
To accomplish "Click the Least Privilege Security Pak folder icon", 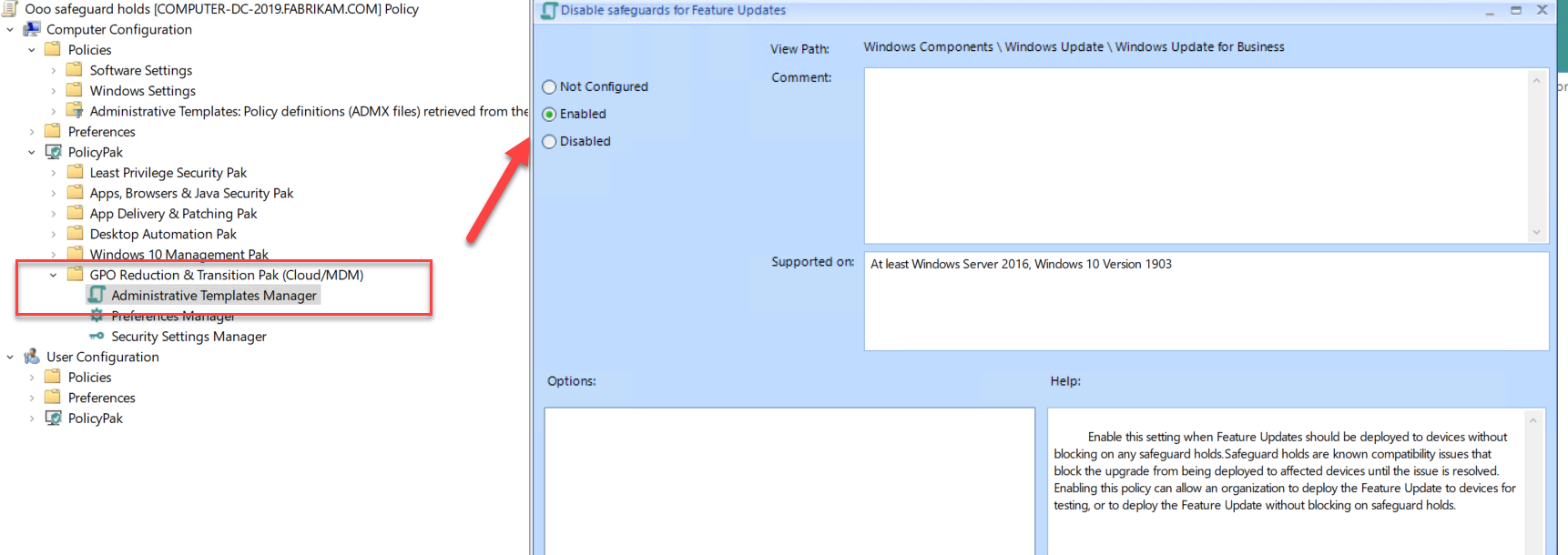I will [75, 172].
